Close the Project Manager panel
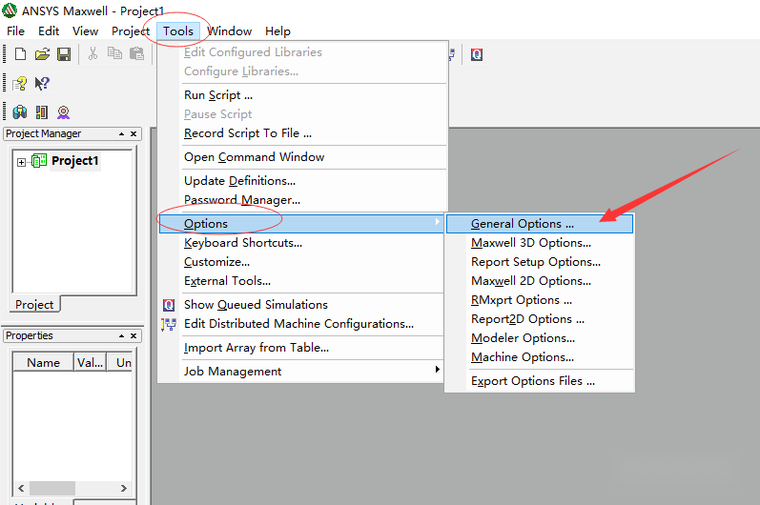This screenshot has height=505, width=760. [x=134, y=134]
